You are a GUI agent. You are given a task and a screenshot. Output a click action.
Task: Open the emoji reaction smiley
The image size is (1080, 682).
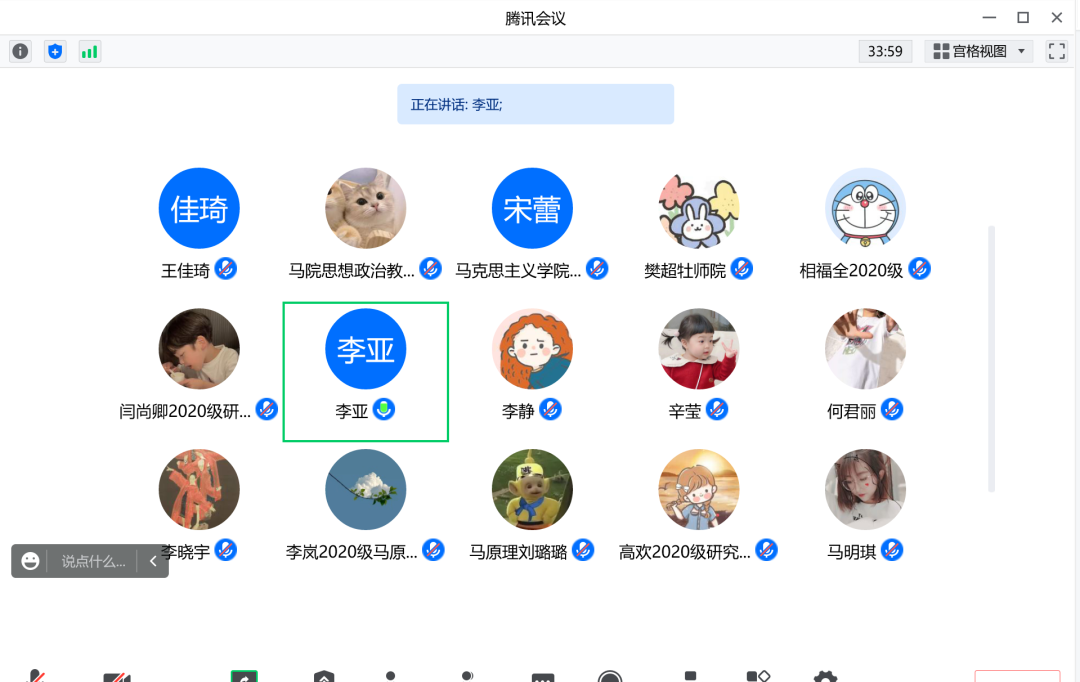pos(30,561)
